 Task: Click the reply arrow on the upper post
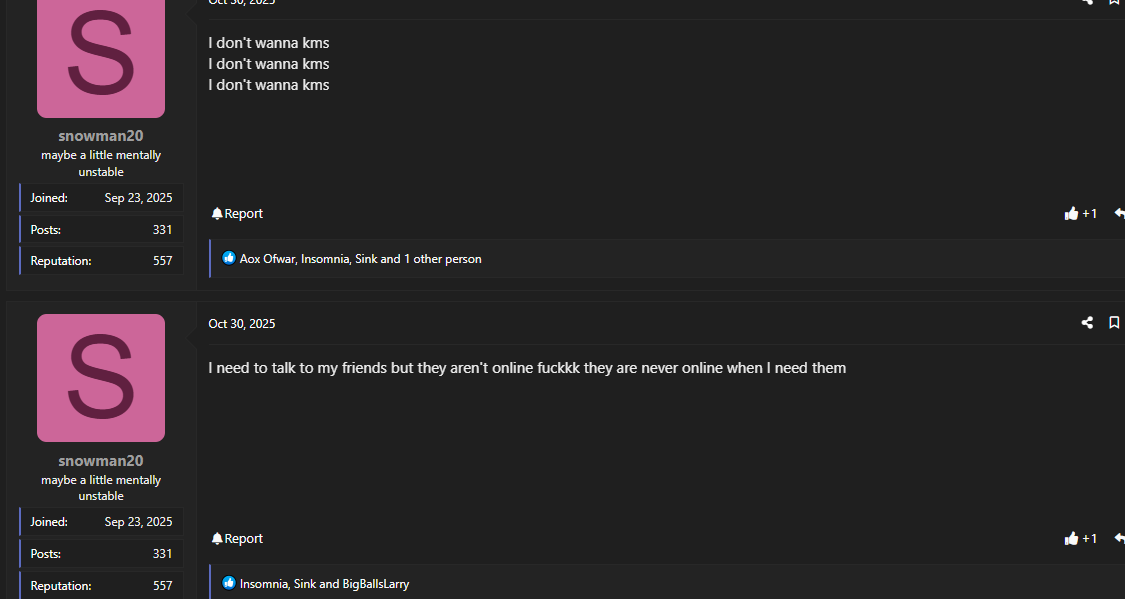[1119, 213]
